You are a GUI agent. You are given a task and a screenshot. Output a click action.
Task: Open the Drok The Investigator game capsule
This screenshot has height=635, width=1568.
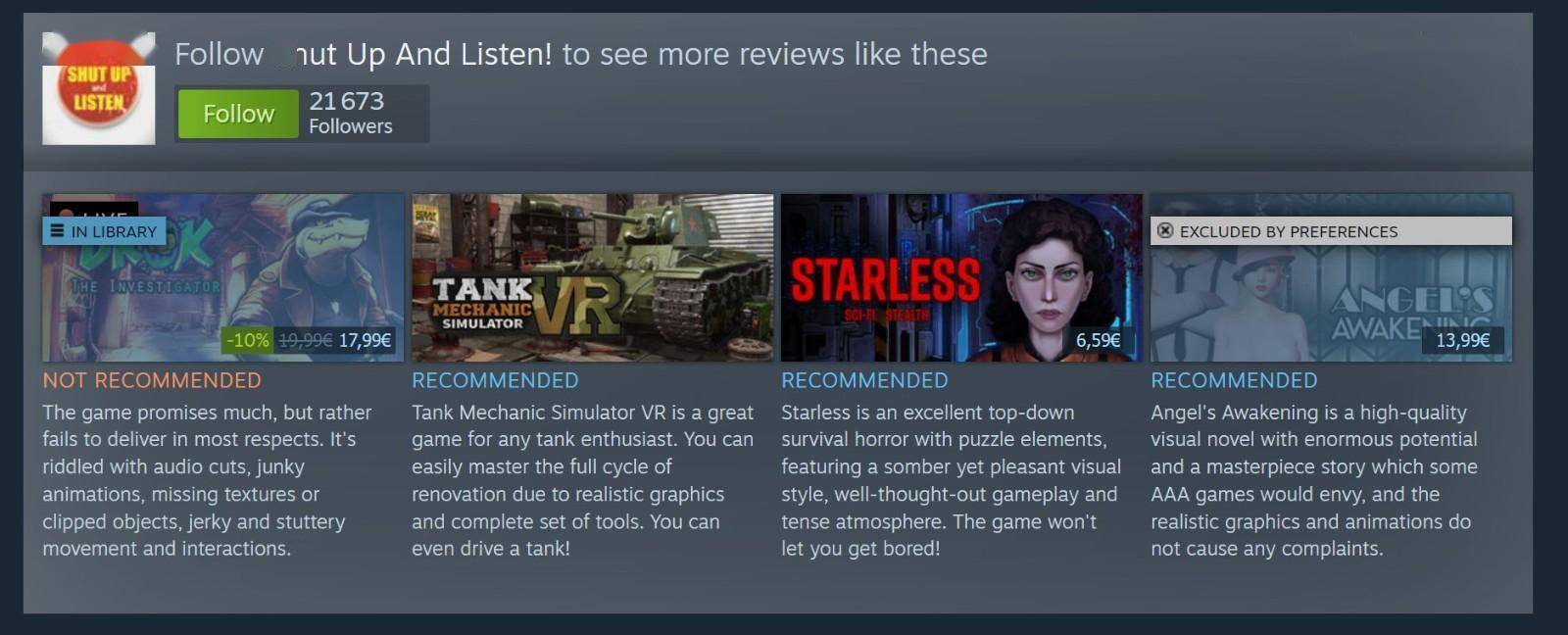(x=222, y=277)
